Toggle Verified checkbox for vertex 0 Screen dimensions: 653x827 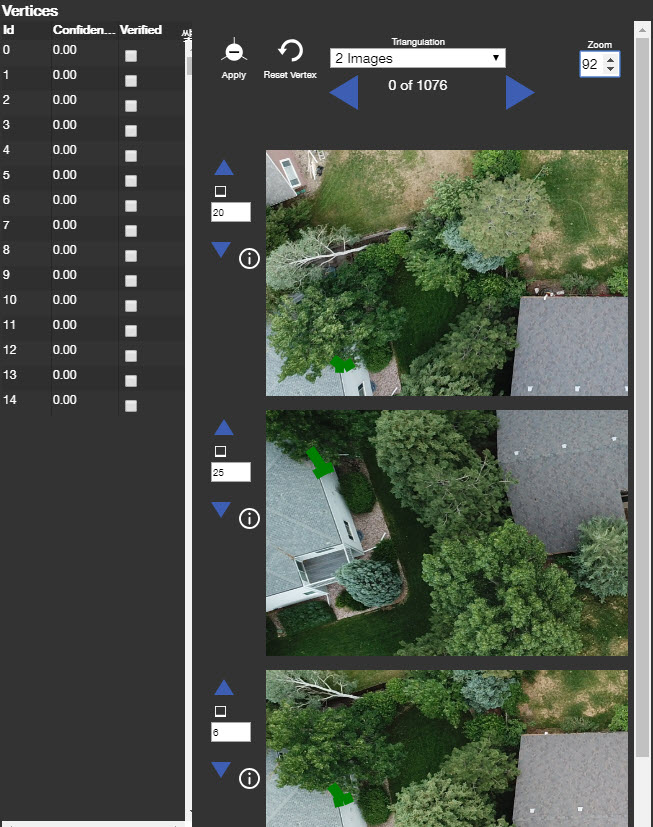click(131, 56)
